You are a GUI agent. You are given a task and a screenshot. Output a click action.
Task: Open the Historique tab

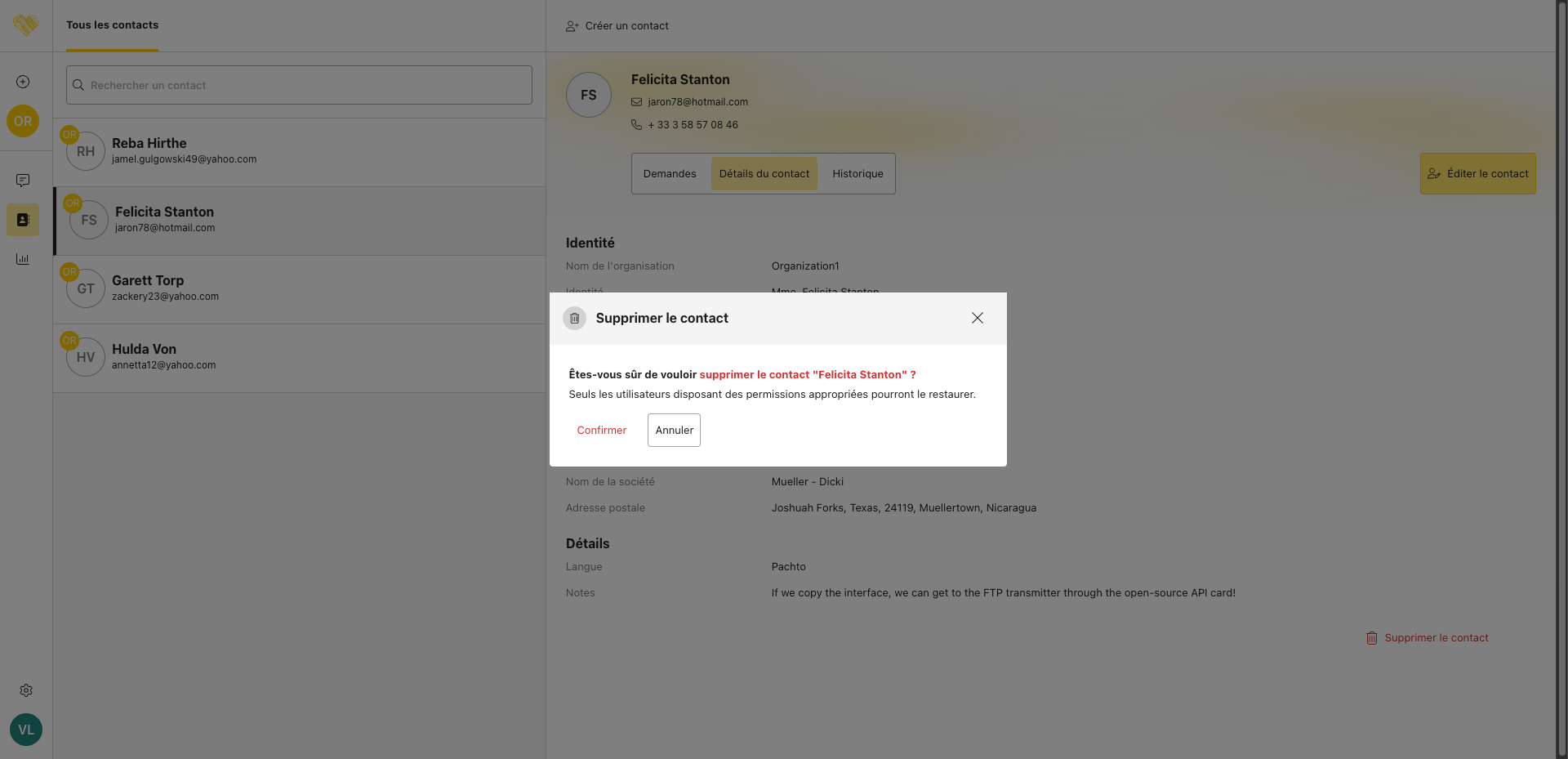pyautogui.click(x=857, y=174)
